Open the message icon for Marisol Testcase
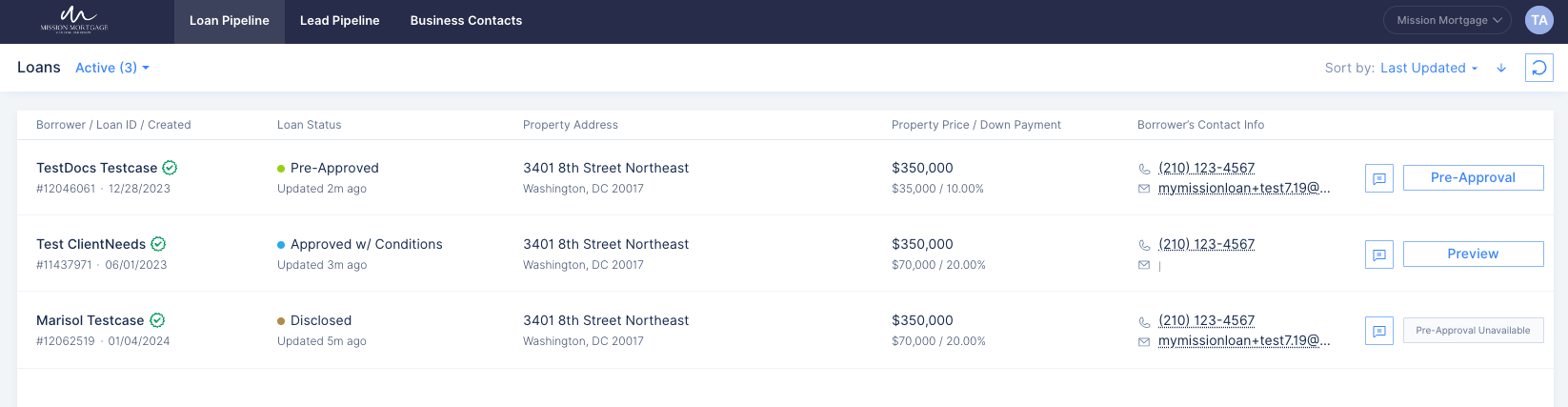The width and height of the screenshot is (1568, 407). pyautogui.click(x=1379, y=331)
